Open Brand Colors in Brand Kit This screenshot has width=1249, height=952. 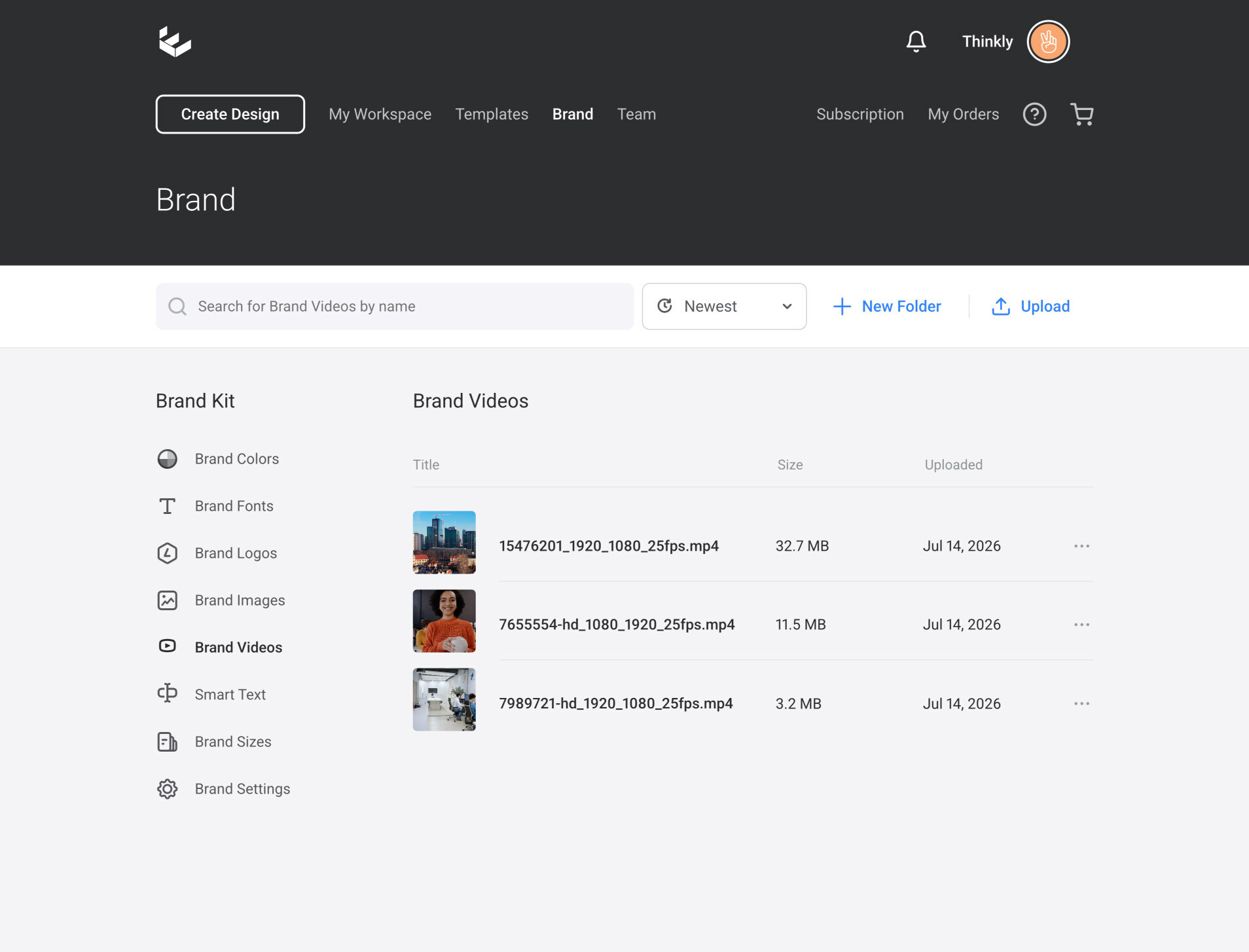click(218, 459)
